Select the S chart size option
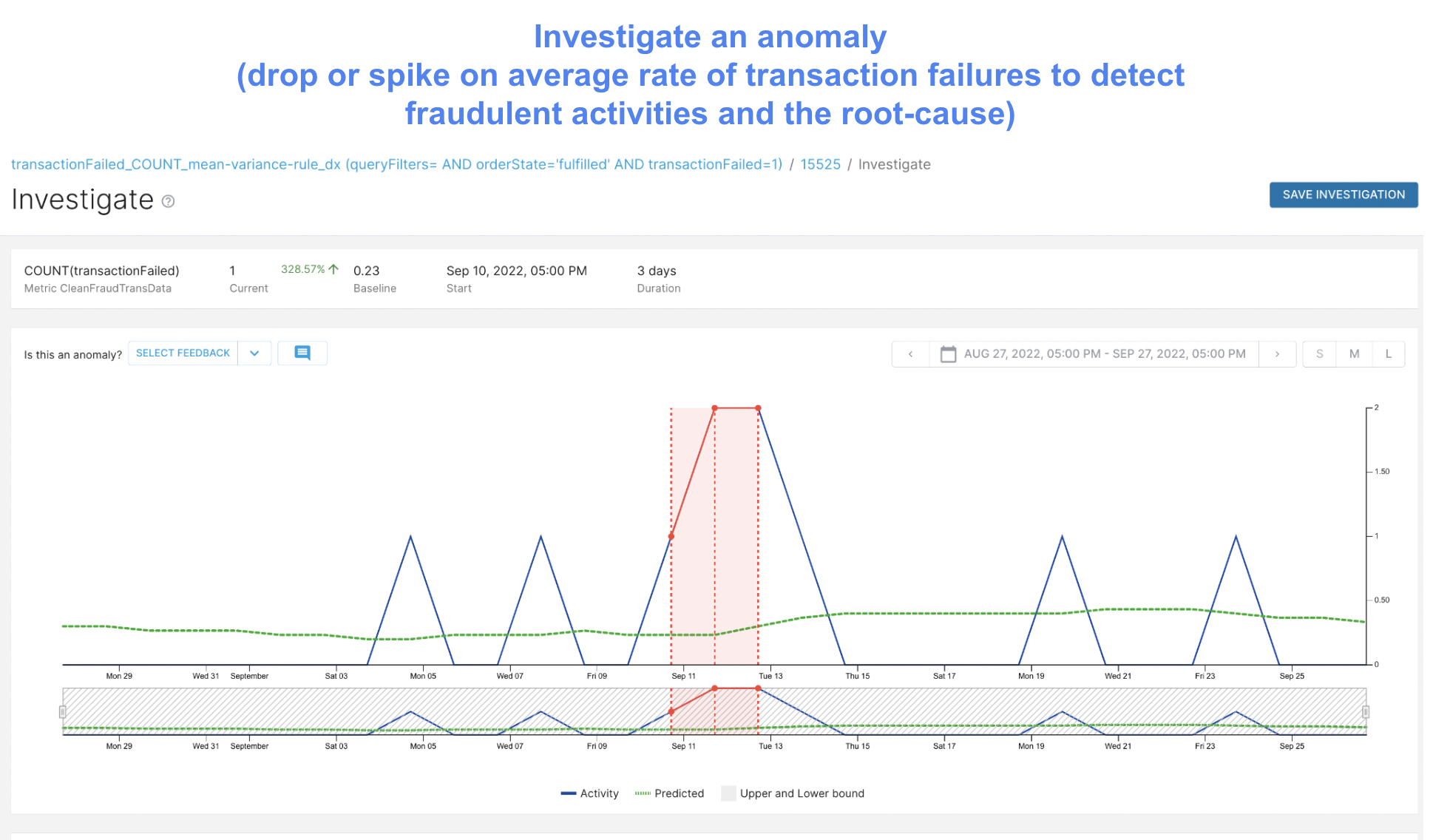1433x840 pixels. click(1319, 354)
